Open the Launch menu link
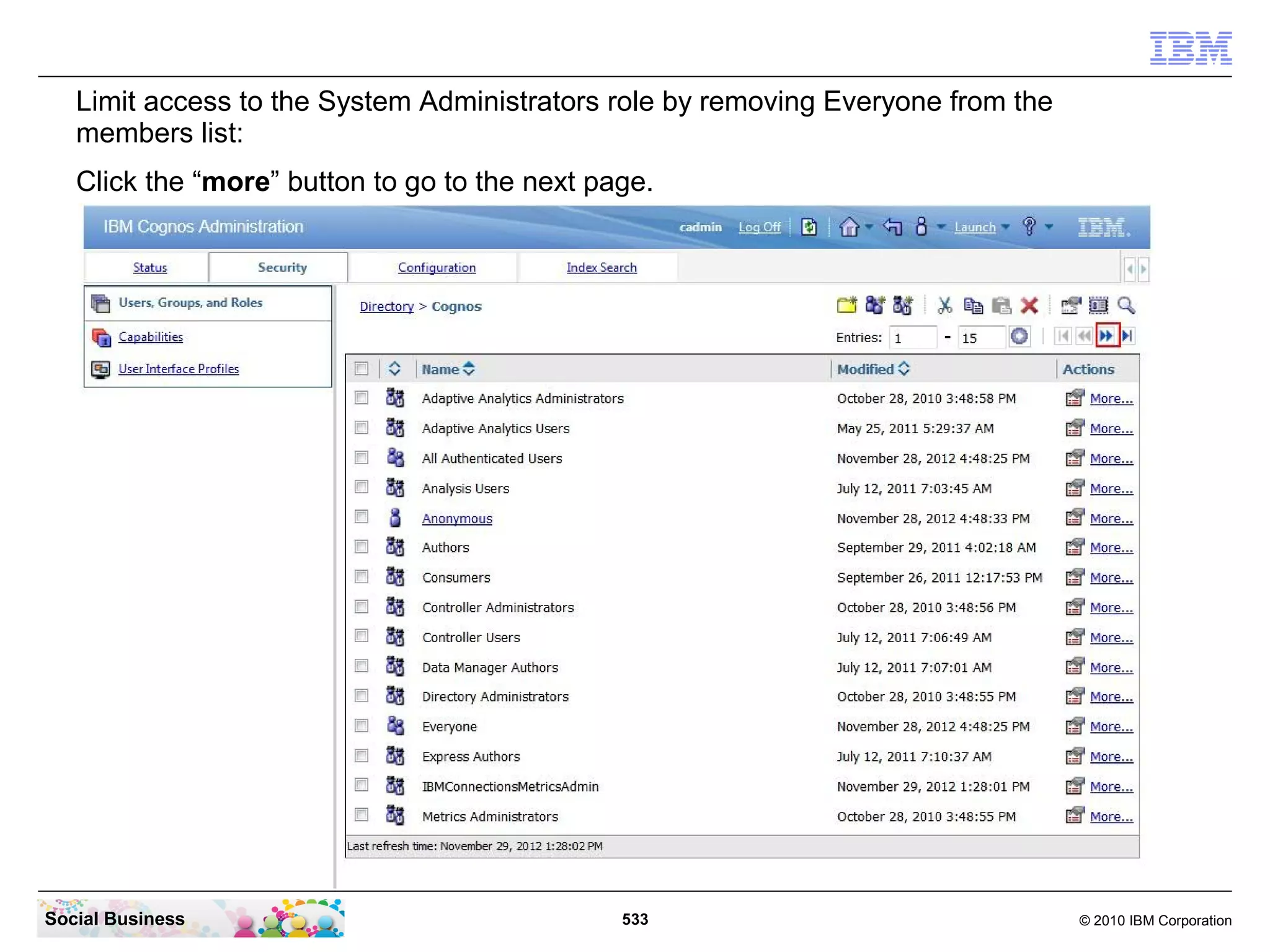The height and width of the screenshot is (952, 1270). click(975, 227)
